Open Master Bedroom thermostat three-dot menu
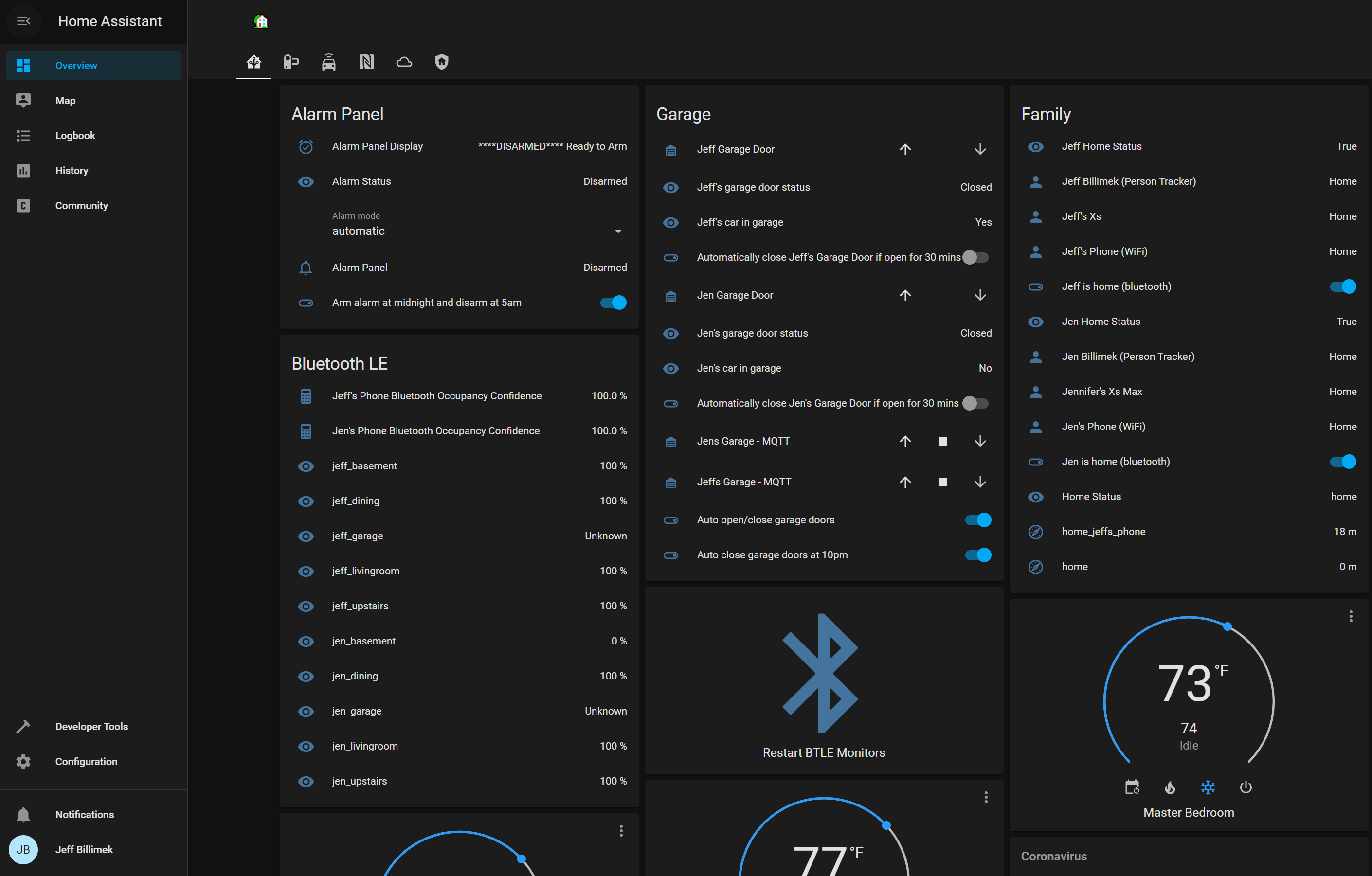 1350,616
